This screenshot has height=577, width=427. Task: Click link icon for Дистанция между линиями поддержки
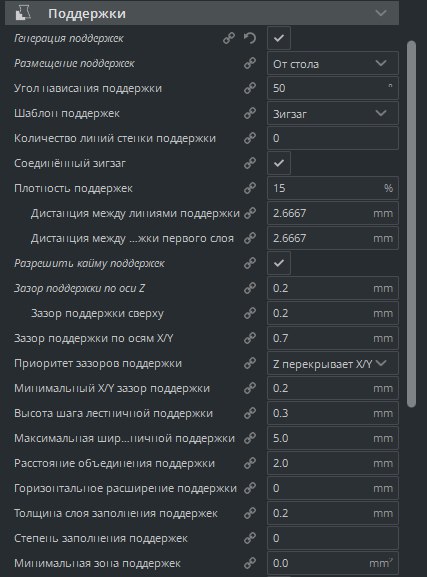coord(250,213)
